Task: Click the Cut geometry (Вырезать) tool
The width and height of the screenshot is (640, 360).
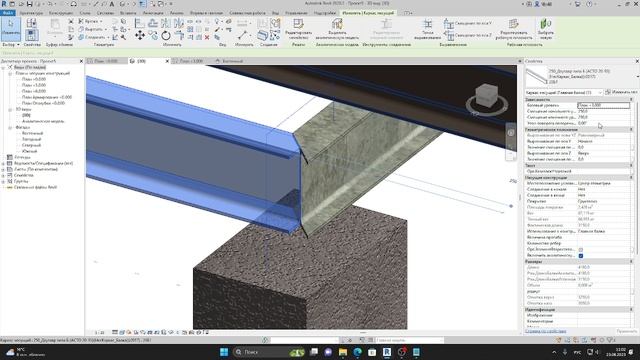Action: pos(92,29)
